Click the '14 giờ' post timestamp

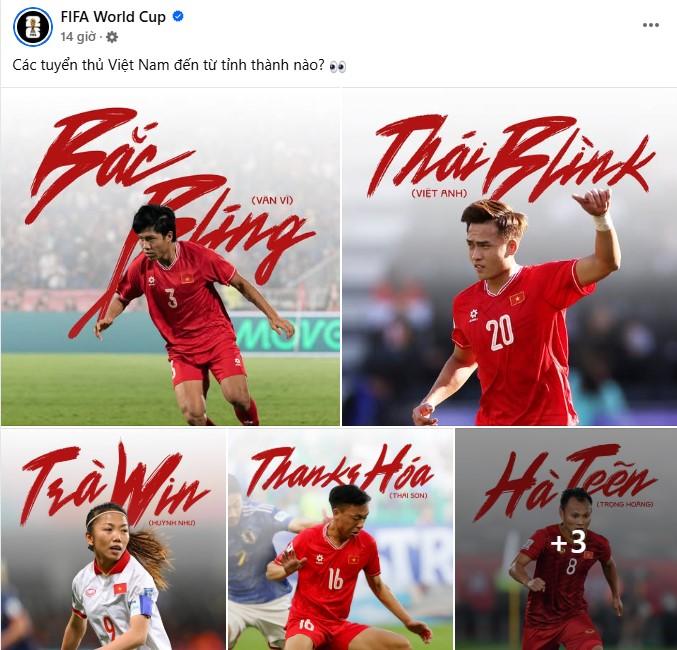coord(78,37)
